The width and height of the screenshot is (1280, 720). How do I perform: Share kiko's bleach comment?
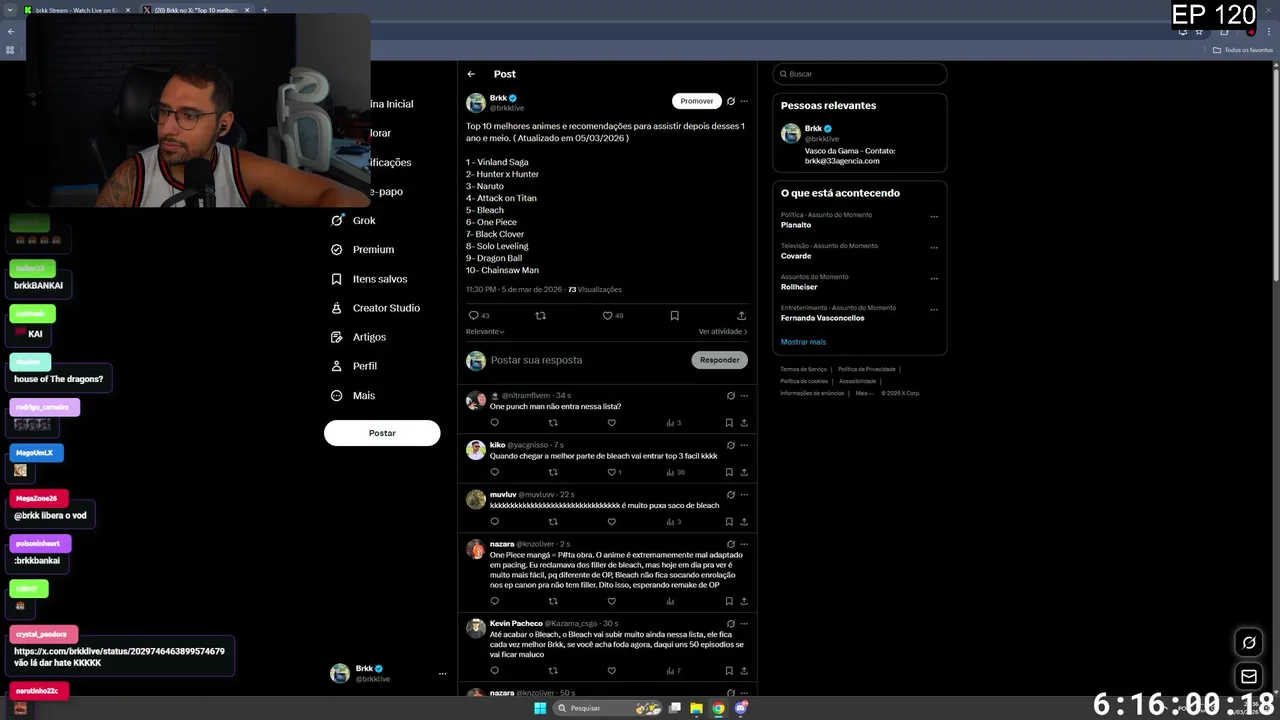coord(744,472)
